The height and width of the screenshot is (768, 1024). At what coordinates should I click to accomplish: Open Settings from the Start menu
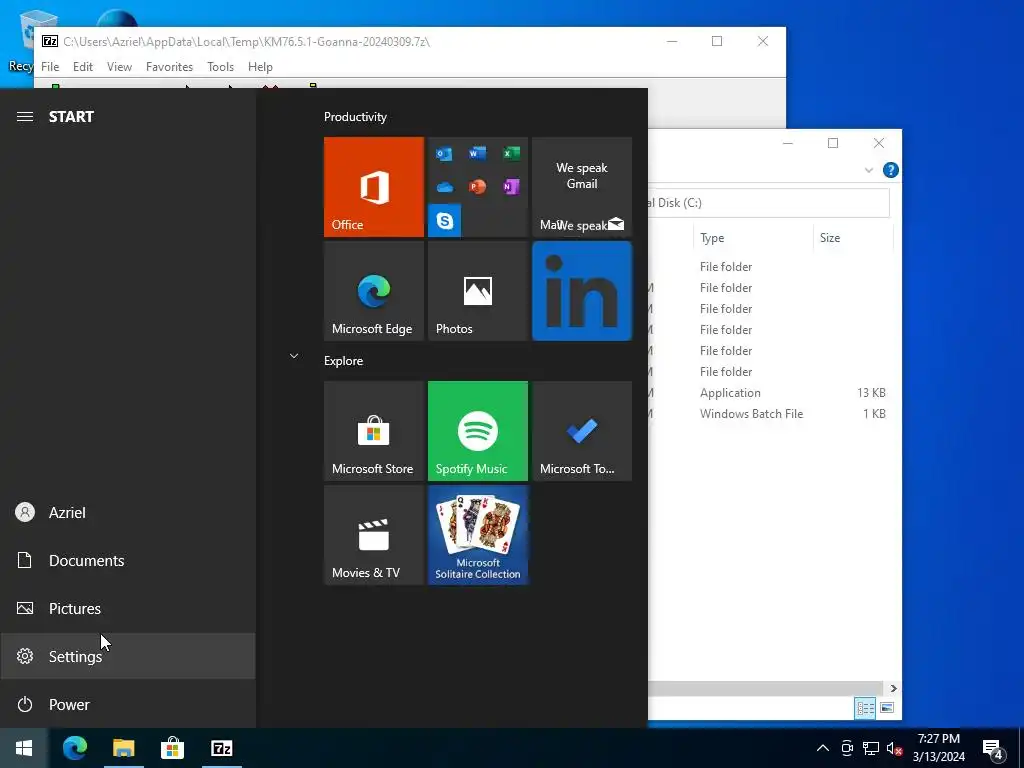[x=127, y=656]
